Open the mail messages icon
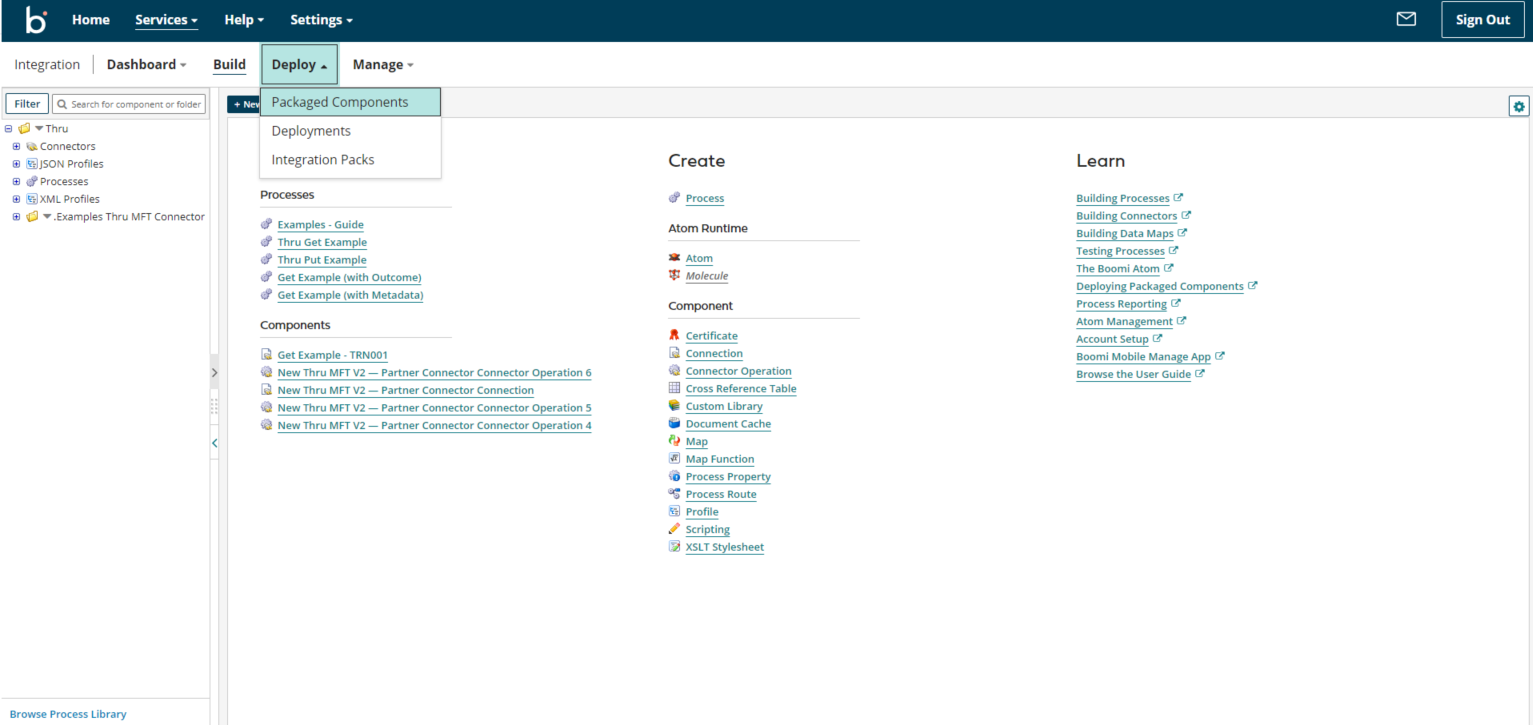 coord(1406,19)
